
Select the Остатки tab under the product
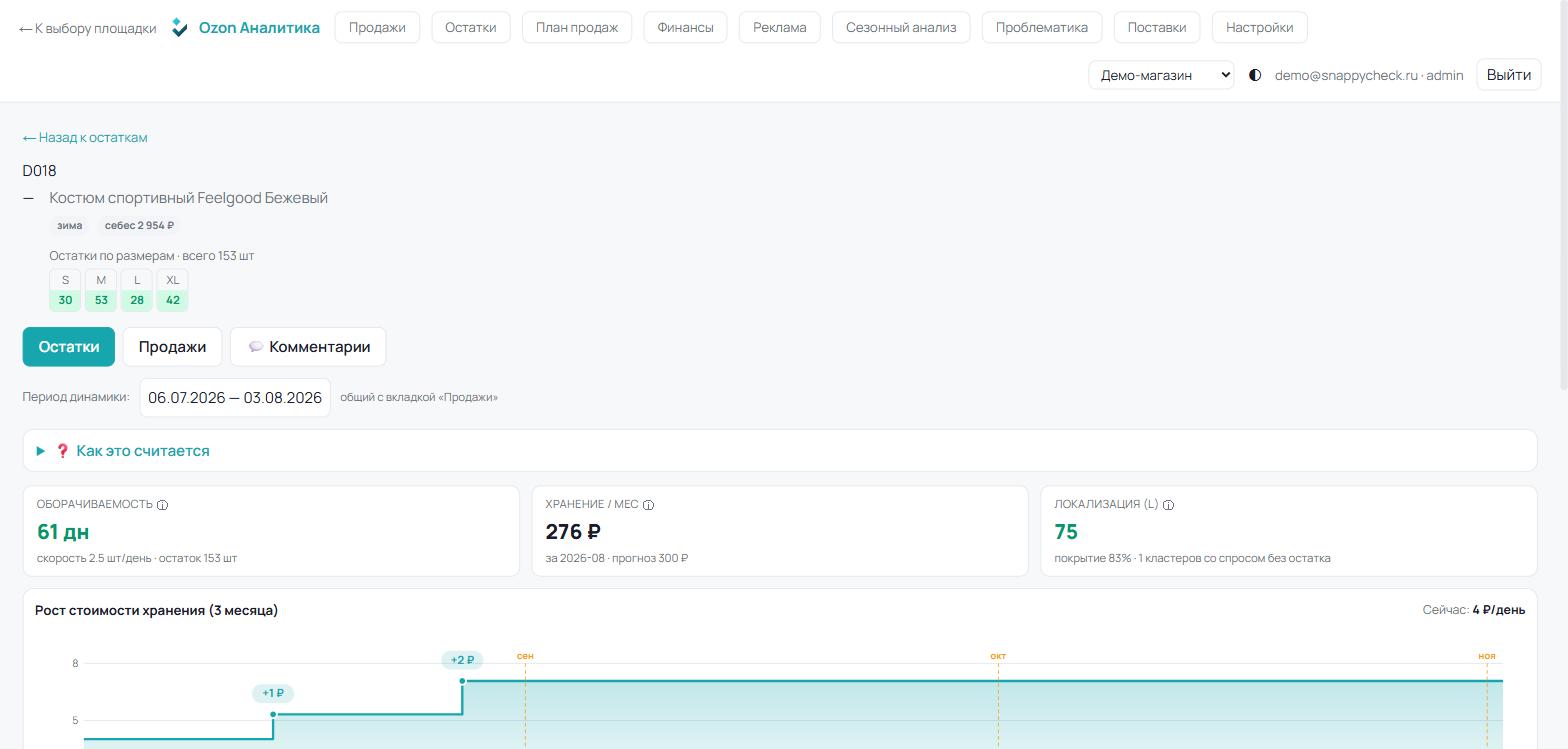[69, 347]
